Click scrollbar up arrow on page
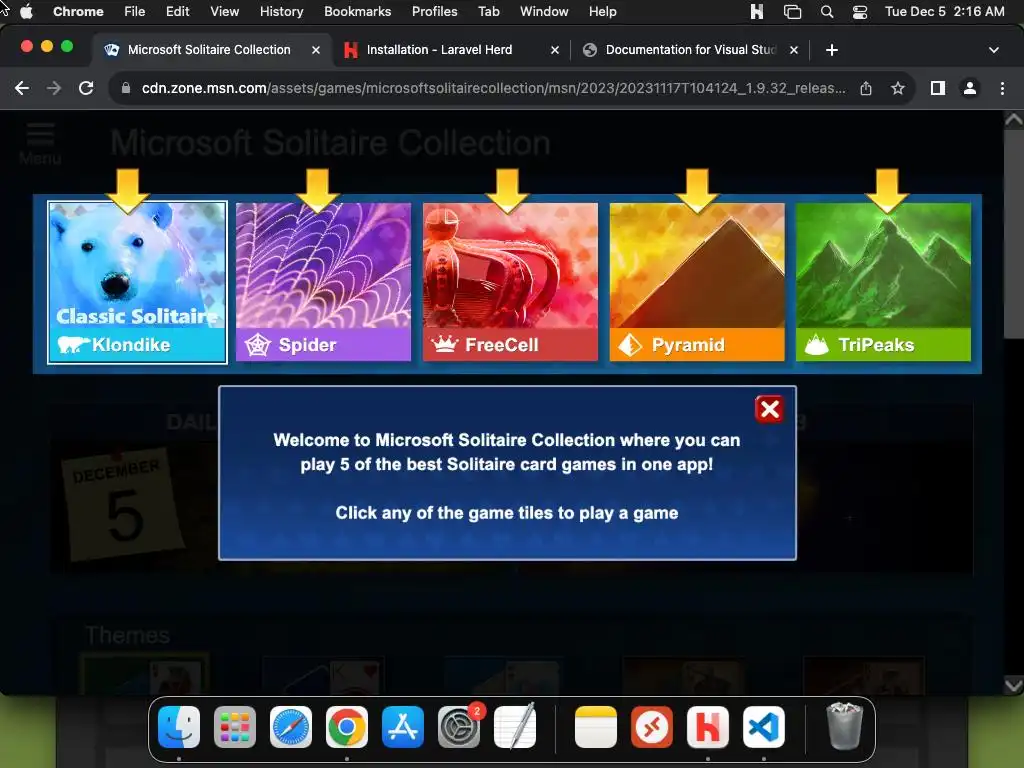 [1014, 119]
